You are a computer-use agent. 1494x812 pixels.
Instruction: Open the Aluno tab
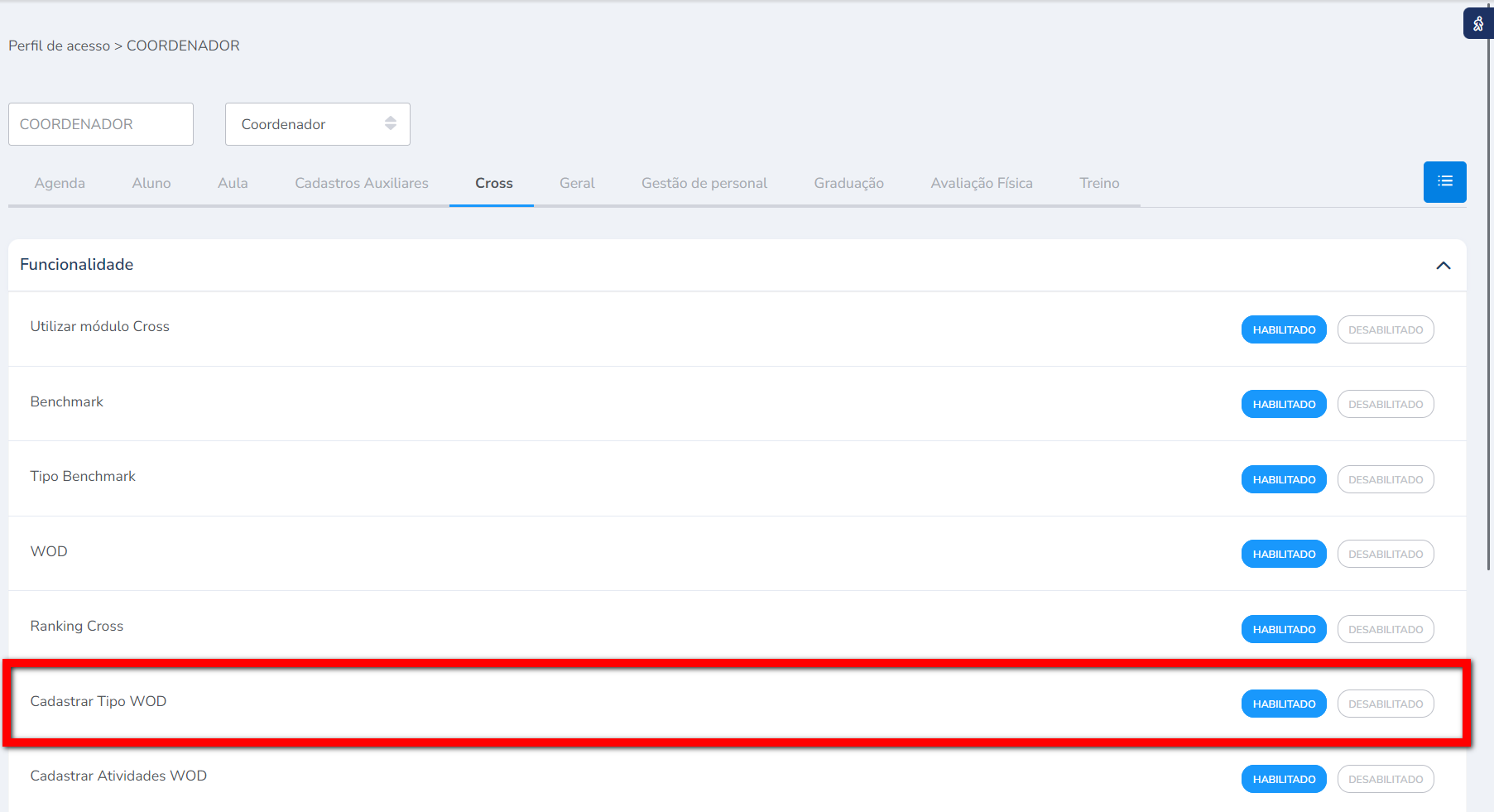pos(151,183)
